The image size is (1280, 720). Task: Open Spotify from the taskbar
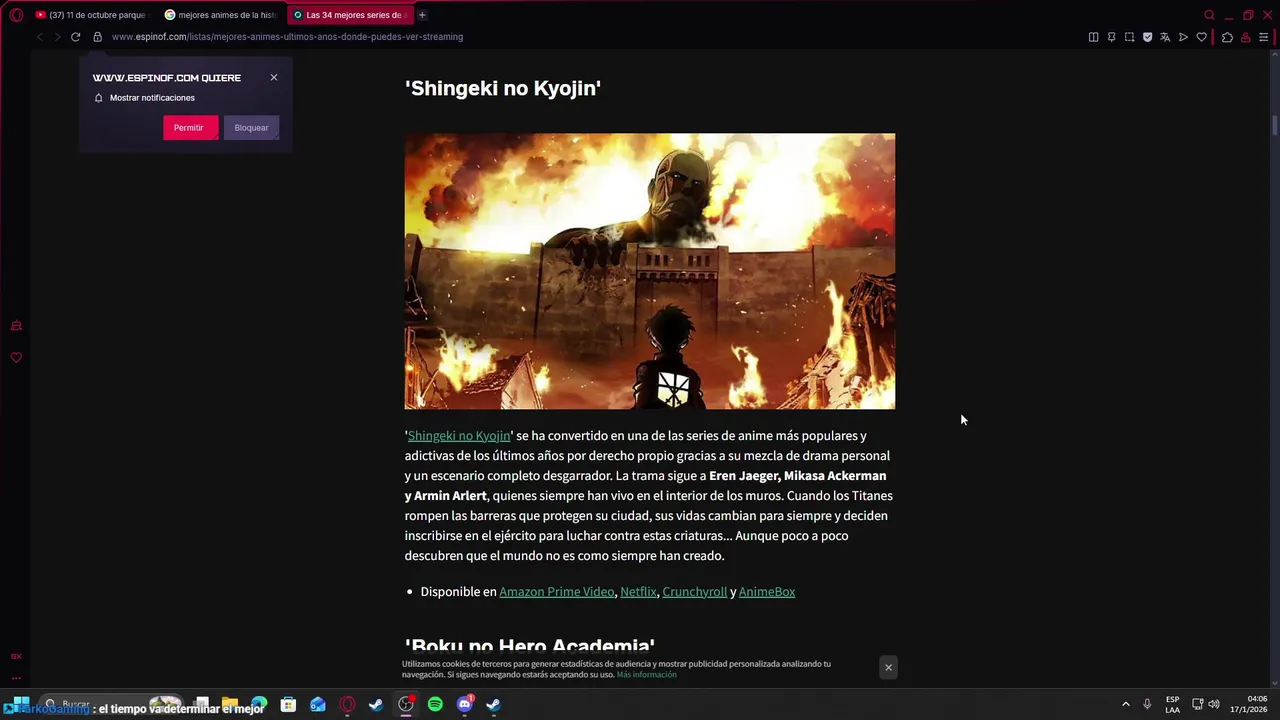(435, 704)
